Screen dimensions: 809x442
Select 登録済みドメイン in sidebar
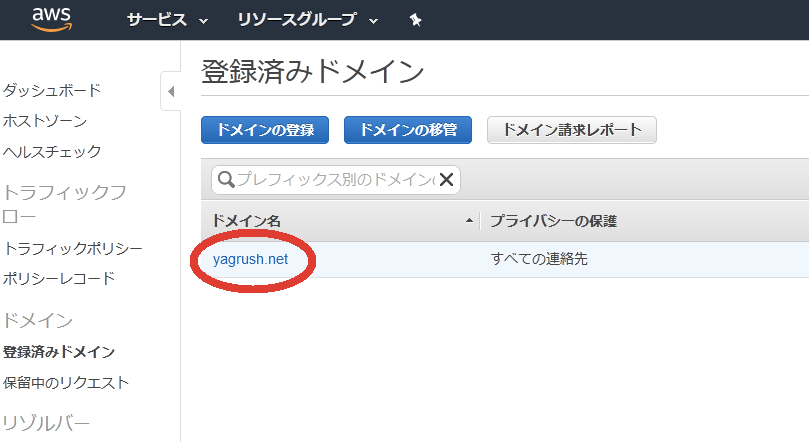tap(59, 352)
